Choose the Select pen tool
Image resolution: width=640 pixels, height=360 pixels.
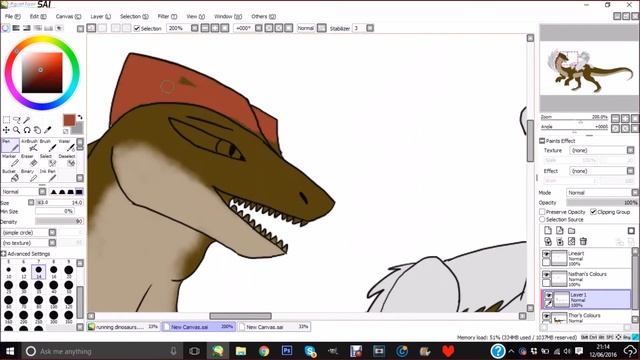click(47, 160)
